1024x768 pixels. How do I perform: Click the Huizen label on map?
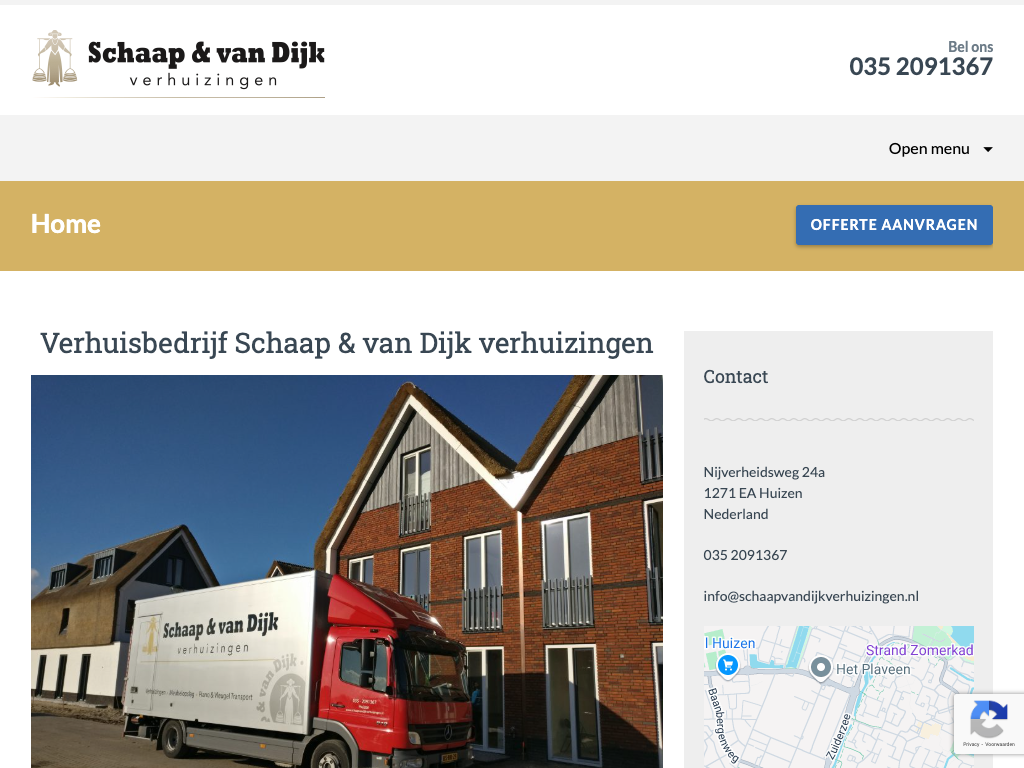click(x=733, y=643)
